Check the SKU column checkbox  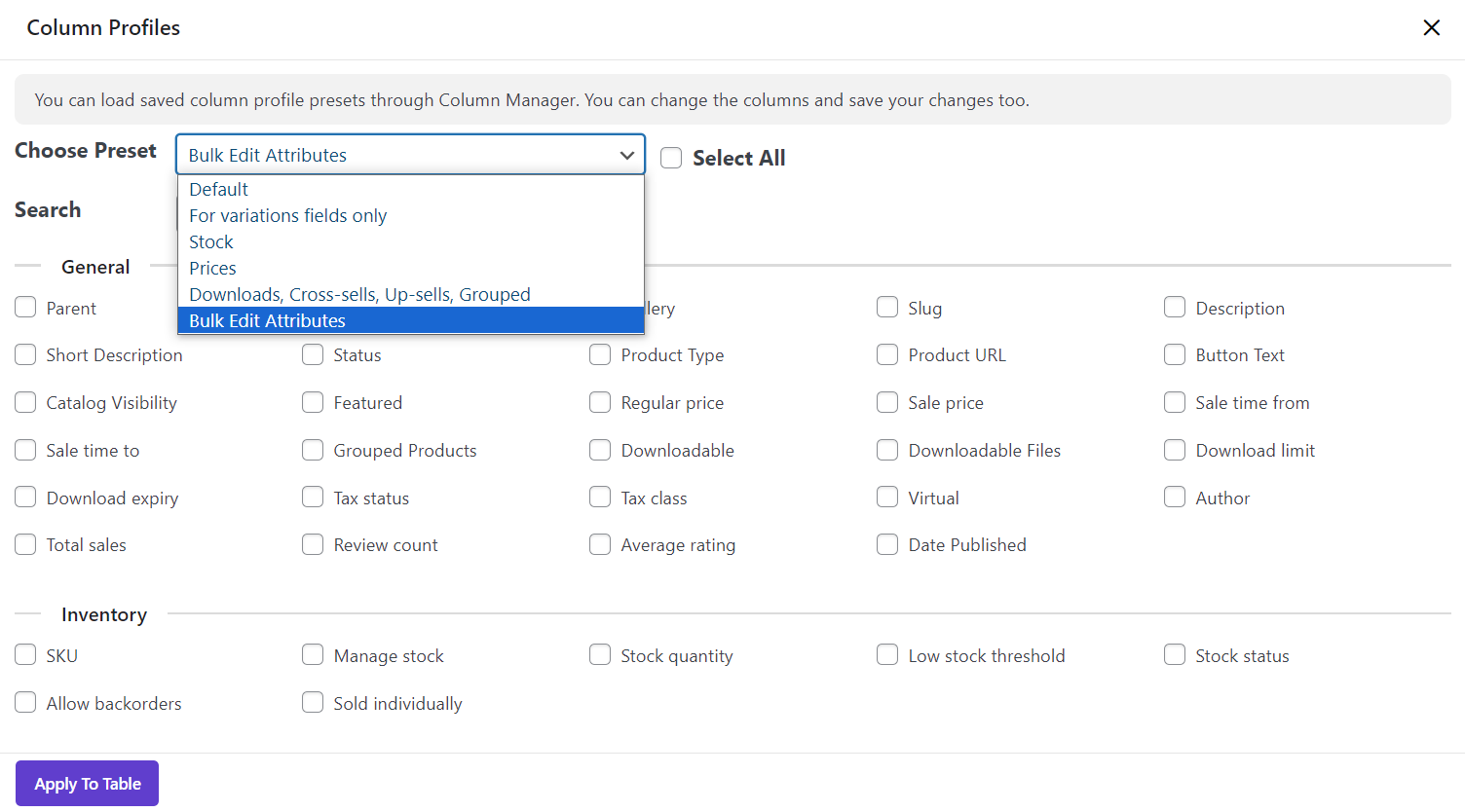tap(25, 655)
